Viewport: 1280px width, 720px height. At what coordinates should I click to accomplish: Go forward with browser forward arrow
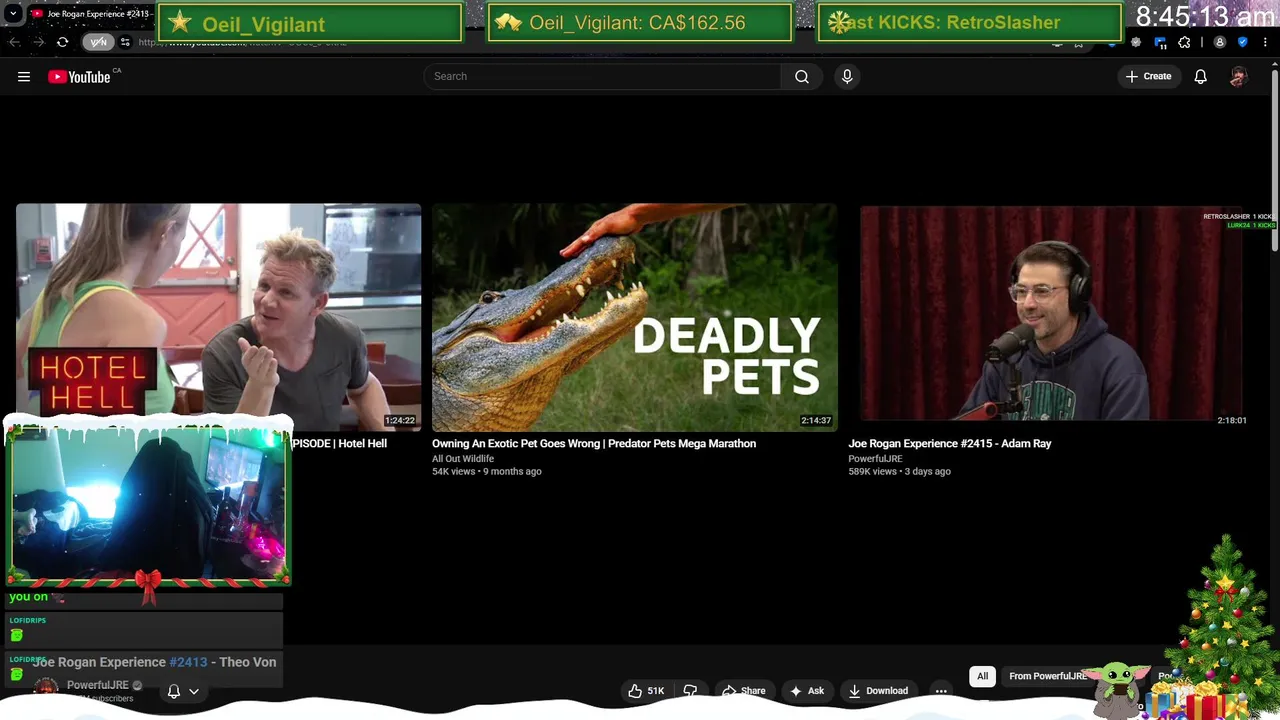tap(38, 42)
